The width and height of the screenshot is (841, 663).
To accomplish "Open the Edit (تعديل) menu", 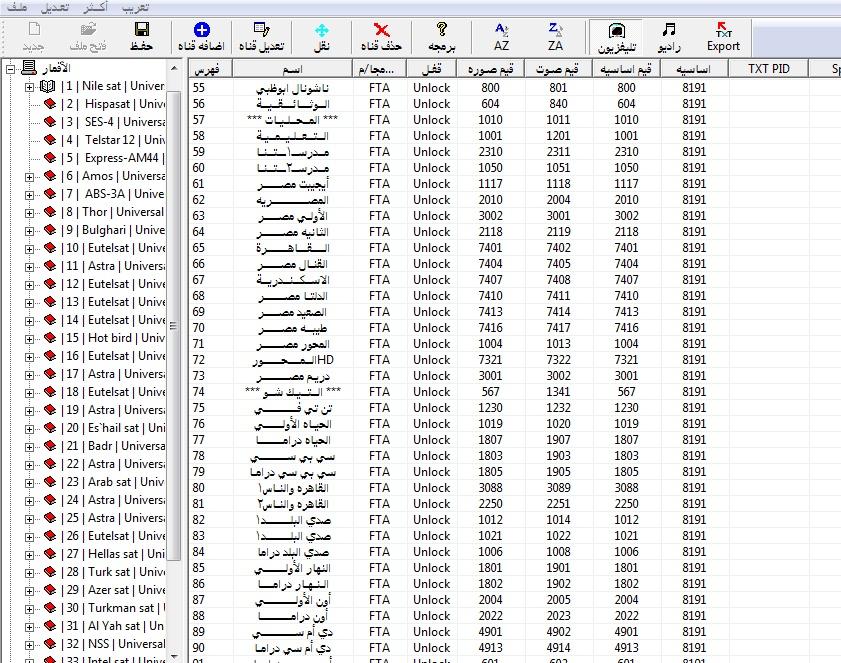I will 56,7.
